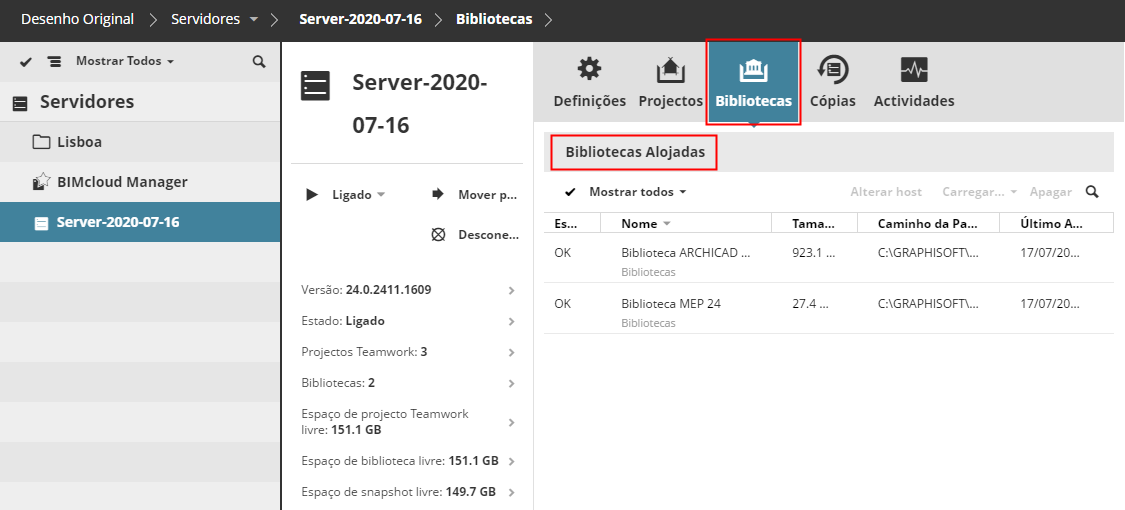
Task: Click date cell of Biblioteca MEP 24 row
Action: 1050,303
